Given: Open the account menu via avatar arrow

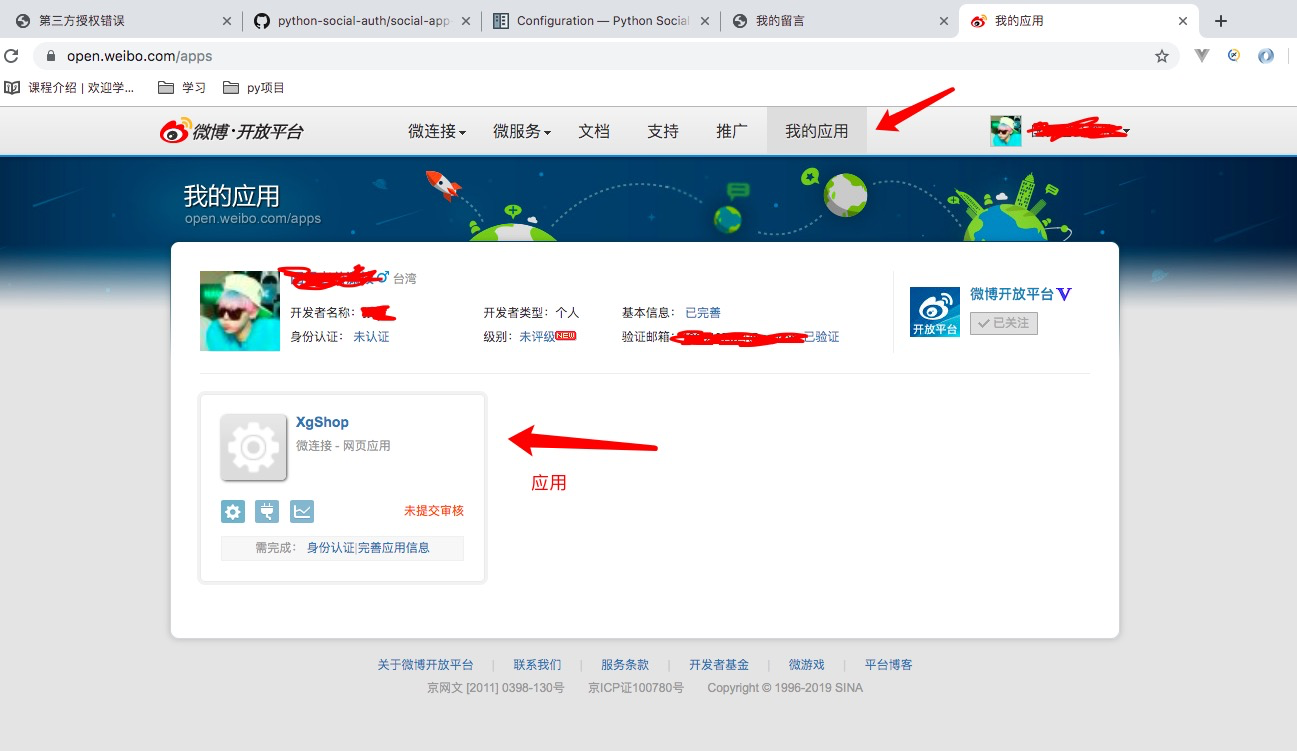Looking at the screenshot, I should click(x=1126, y=130).
